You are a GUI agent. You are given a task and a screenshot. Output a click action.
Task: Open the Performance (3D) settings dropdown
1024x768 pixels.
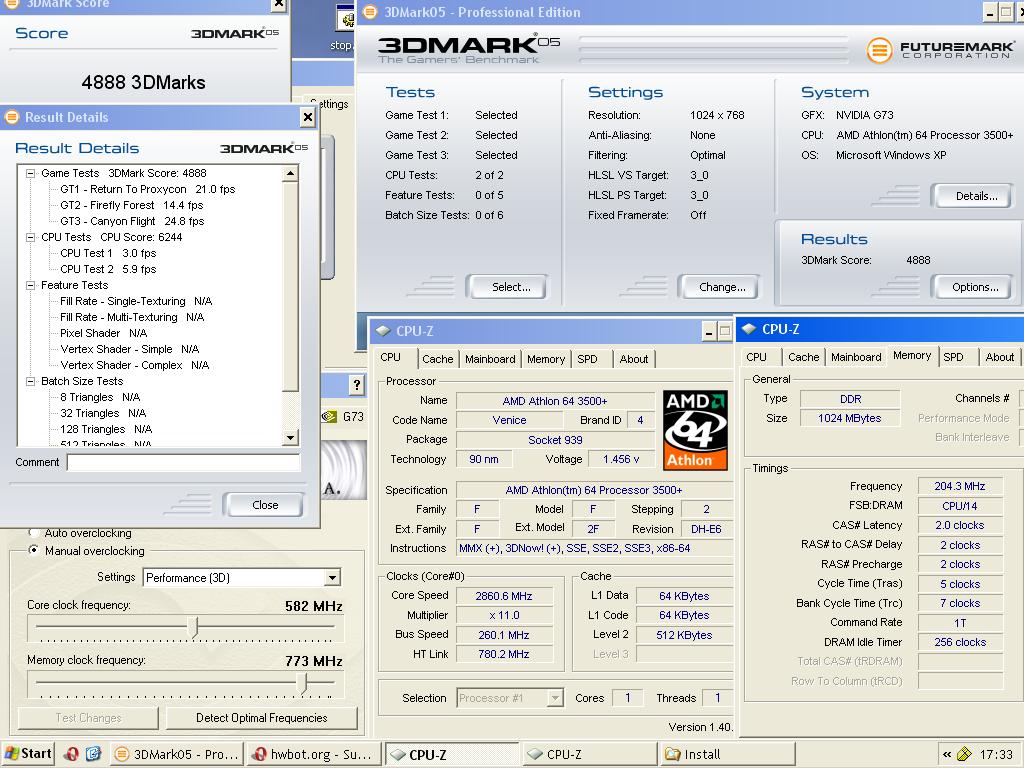click(x=332, y=578)
